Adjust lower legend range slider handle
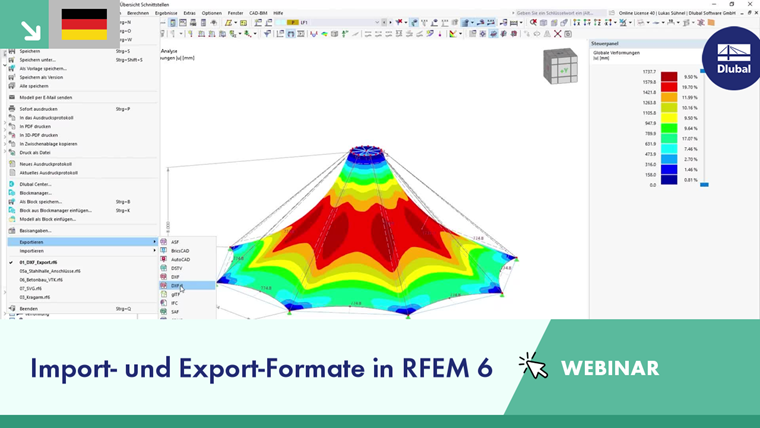This screenshot has height=428, width=760. (x=704, y=185)
